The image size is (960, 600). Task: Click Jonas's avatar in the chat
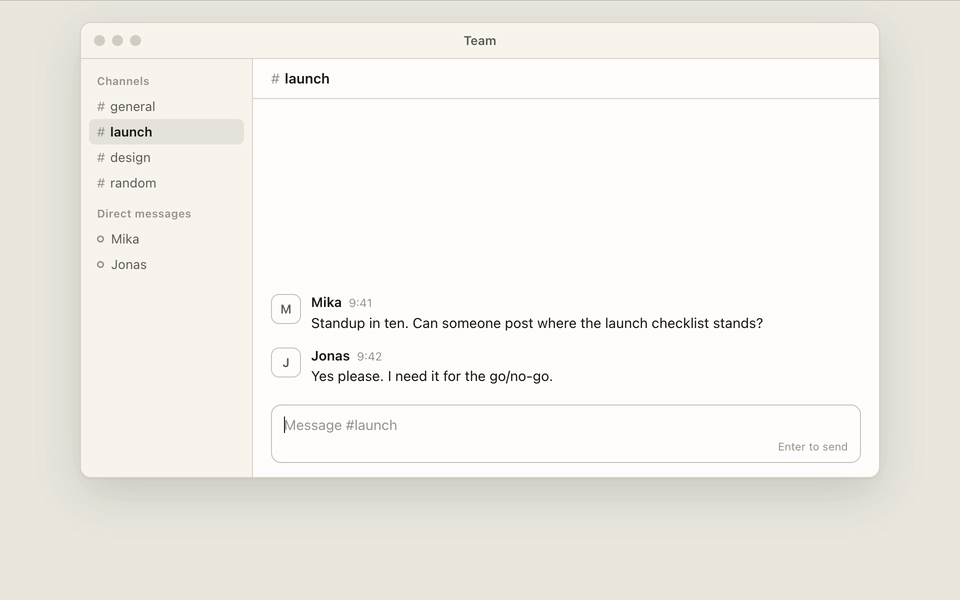(x=286, y=362)
